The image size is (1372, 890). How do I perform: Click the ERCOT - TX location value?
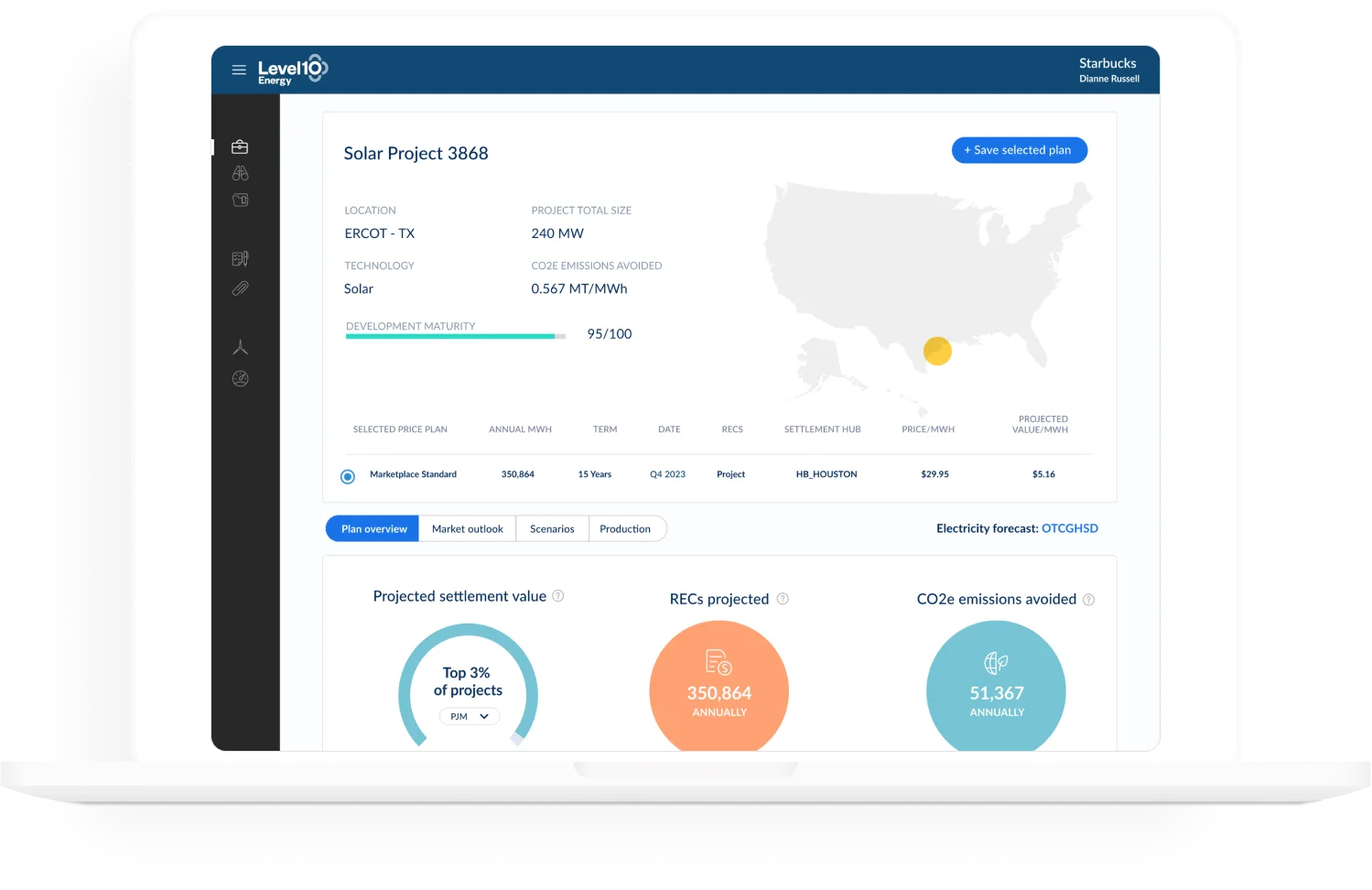[379, 233]
